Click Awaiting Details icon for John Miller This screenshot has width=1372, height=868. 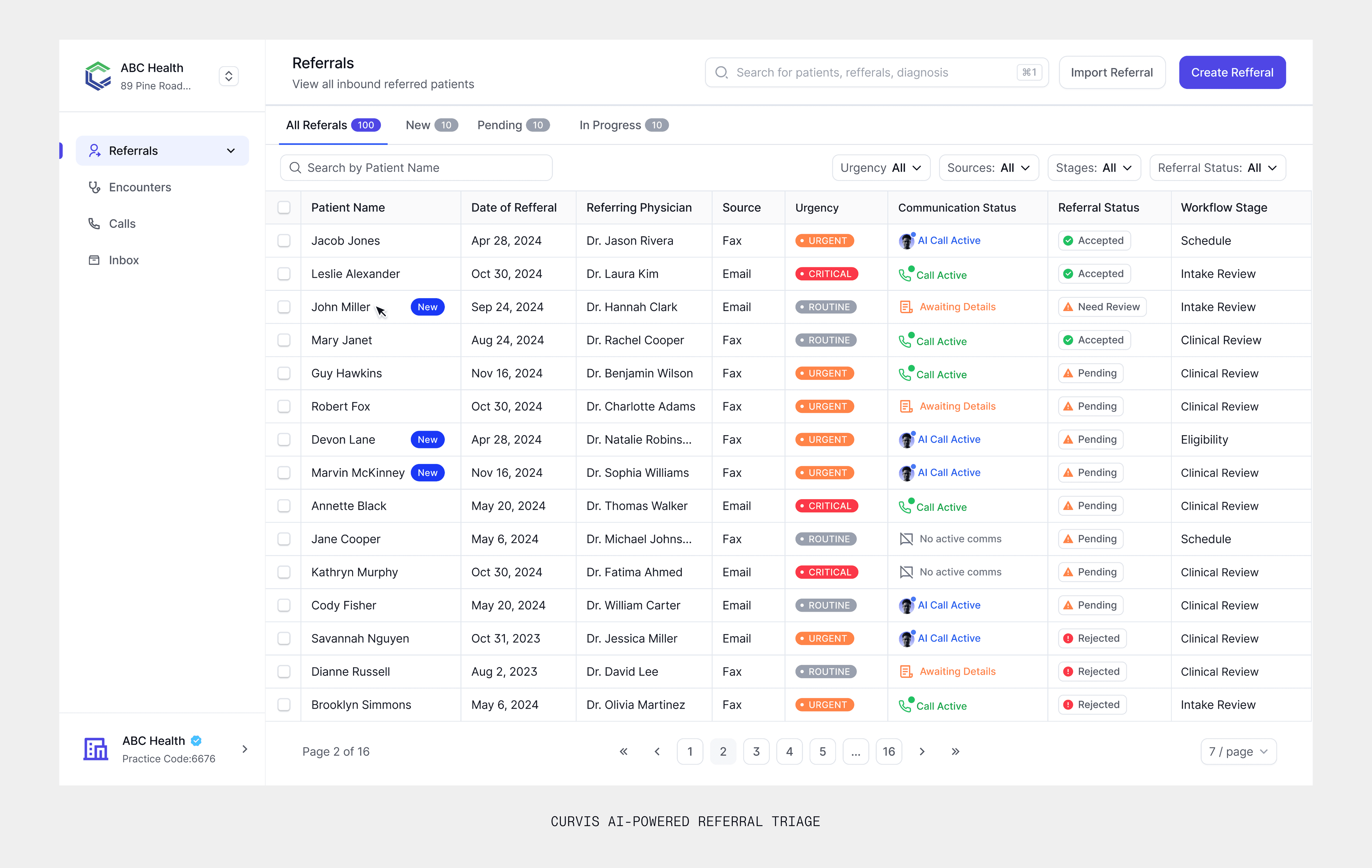click(x=906, y=307)
